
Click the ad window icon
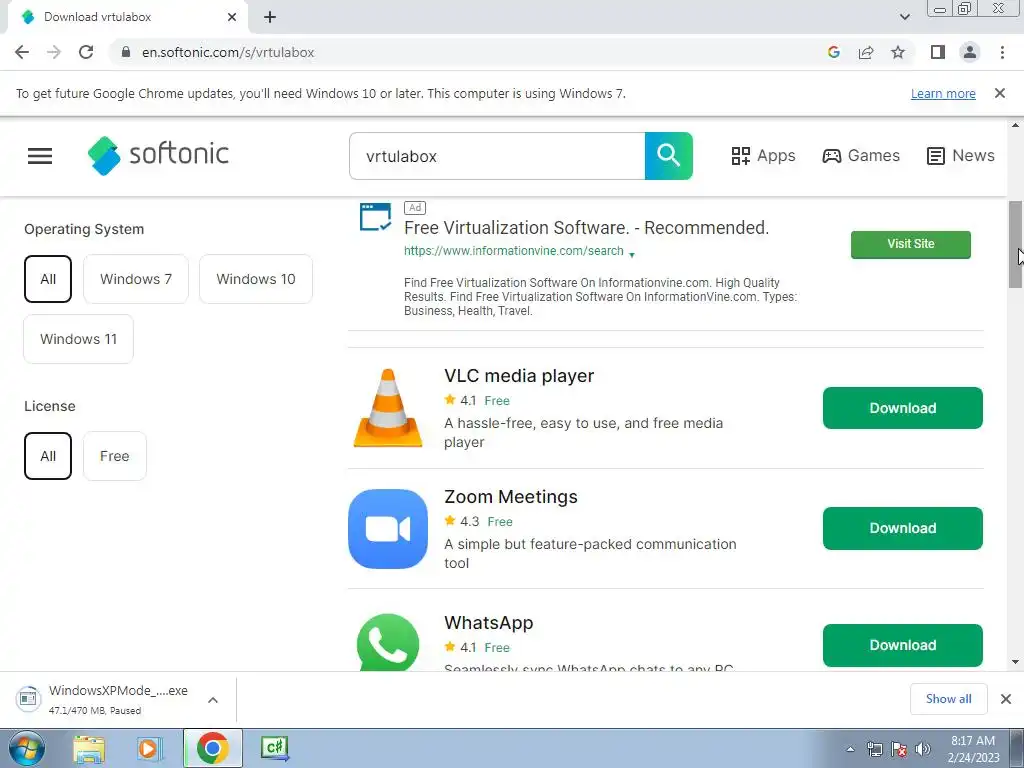[376, 217]
